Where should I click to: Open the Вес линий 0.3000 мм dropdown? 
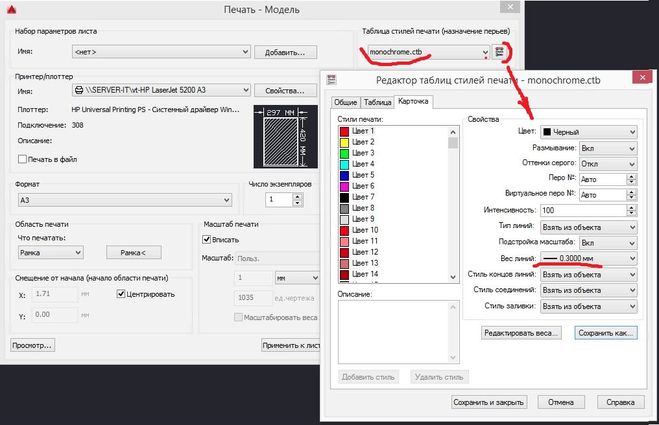click(x=631, y=258)
